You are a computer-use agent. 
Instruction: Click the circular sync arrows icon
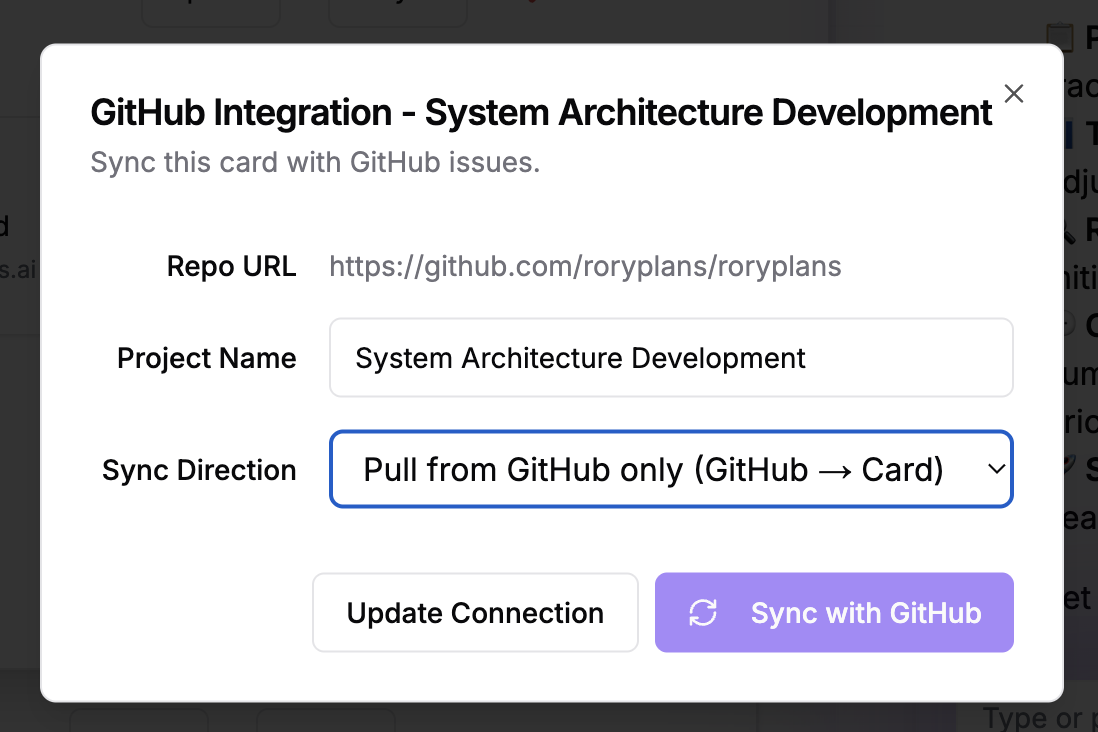(x=703, y=612)
